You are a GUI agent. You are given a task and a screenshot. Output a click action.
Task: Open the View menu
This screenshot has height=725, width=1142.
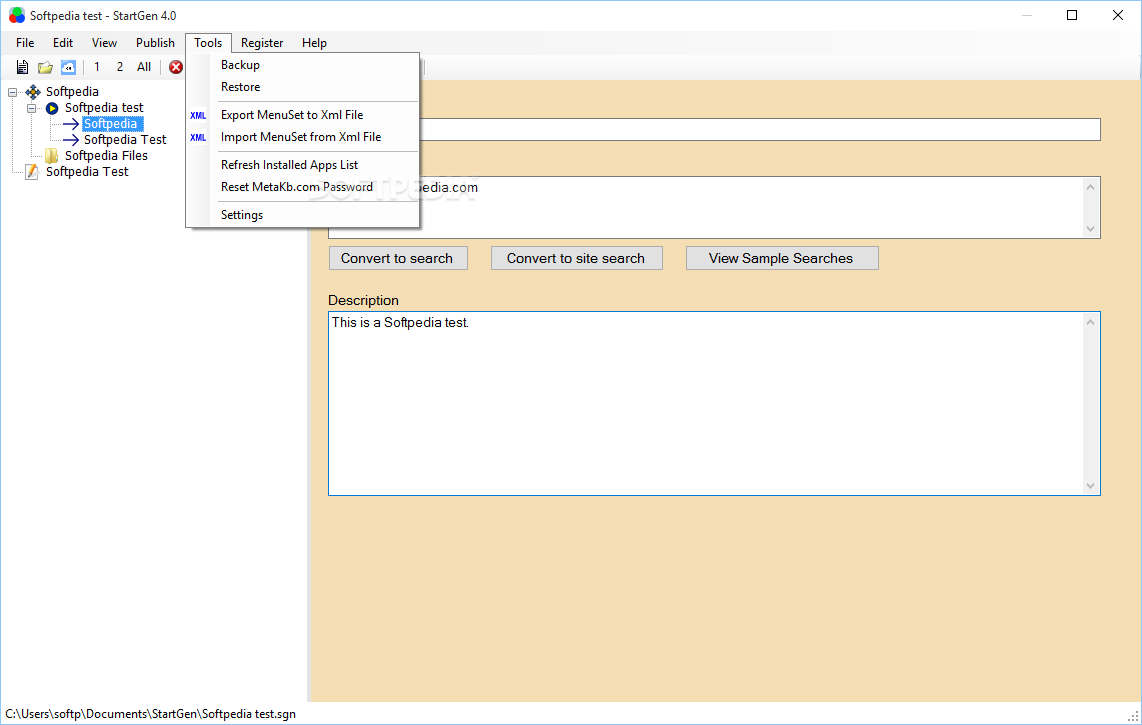coord(104,43)
